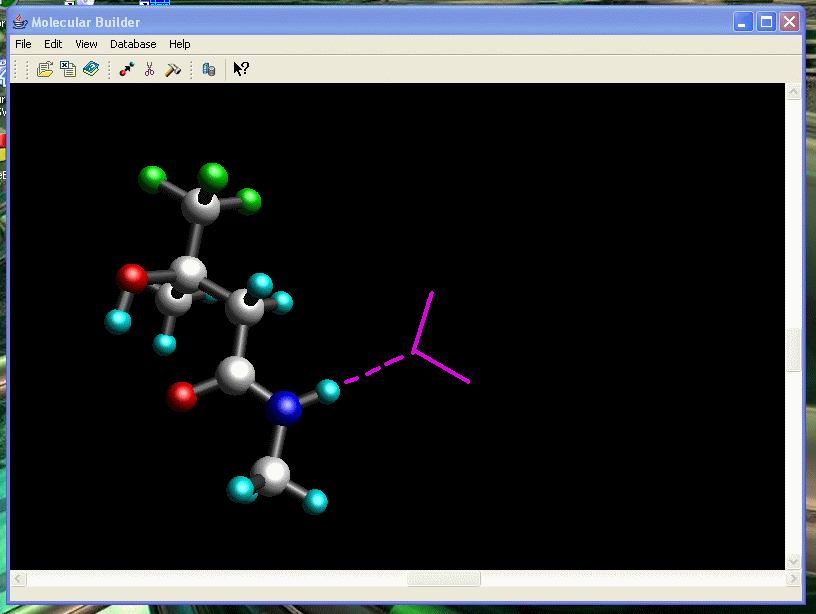The width and height of the screenshot is (816, 614).
Task: Activate the context help pointer icon
Action: pos(241,69)
